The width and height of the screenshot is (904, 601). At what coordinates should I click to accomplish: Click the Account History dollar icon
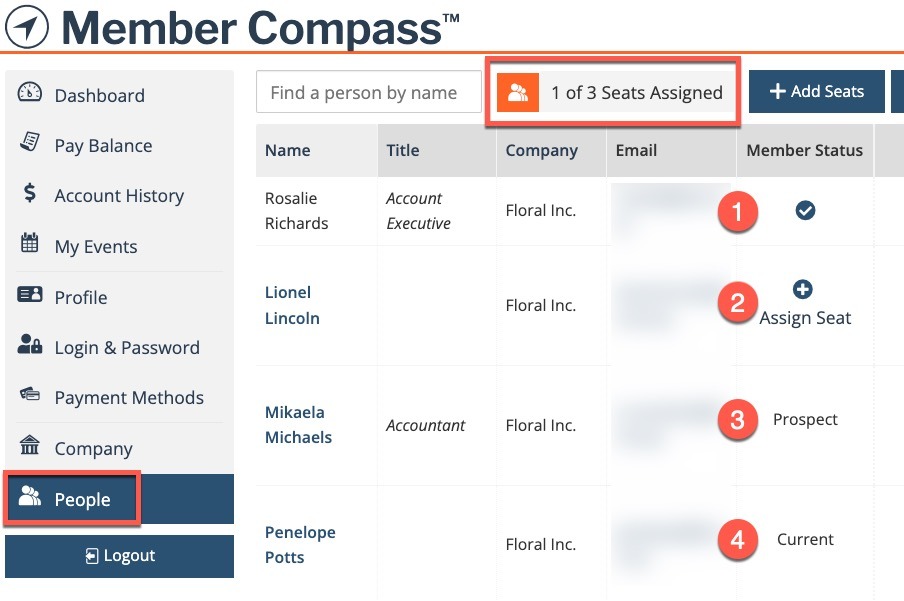coord(29,193)
